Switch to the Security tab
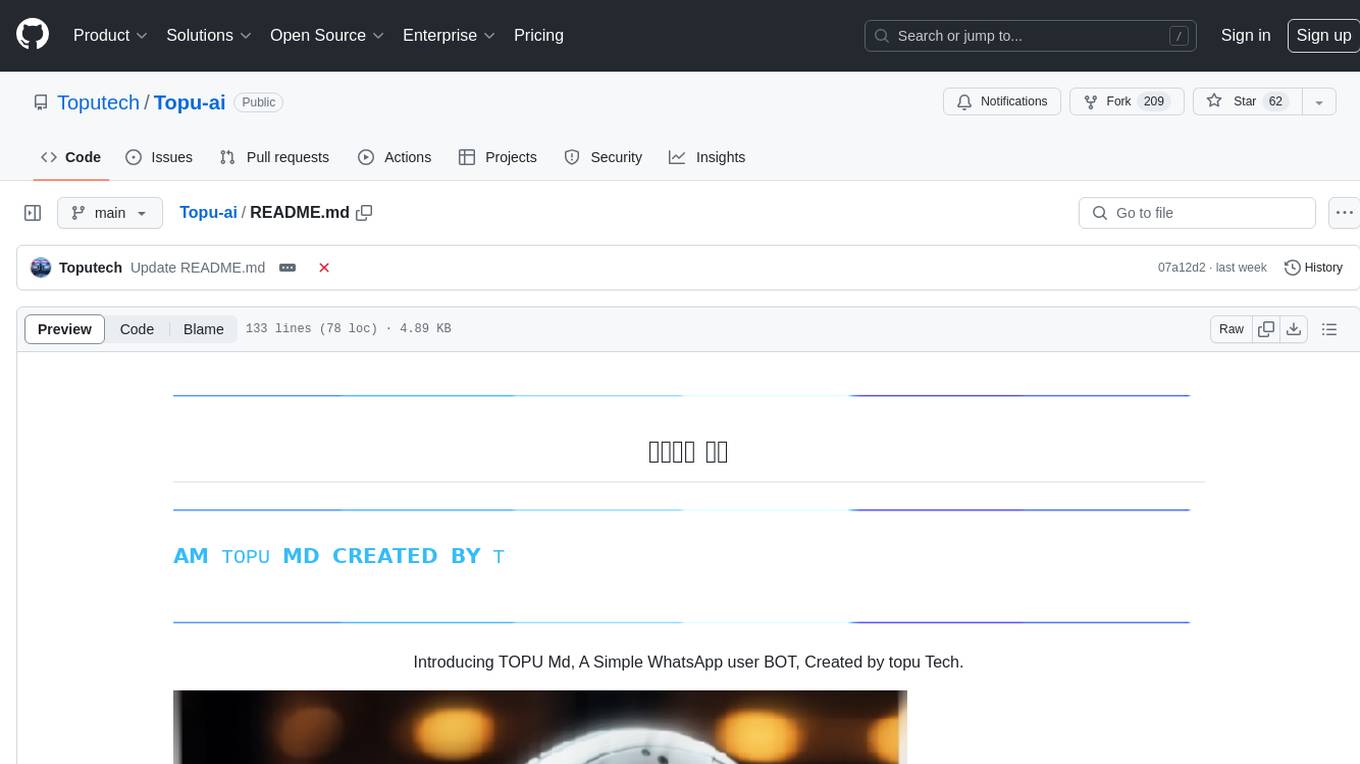Screen dimensions: 1360x764 603,157
